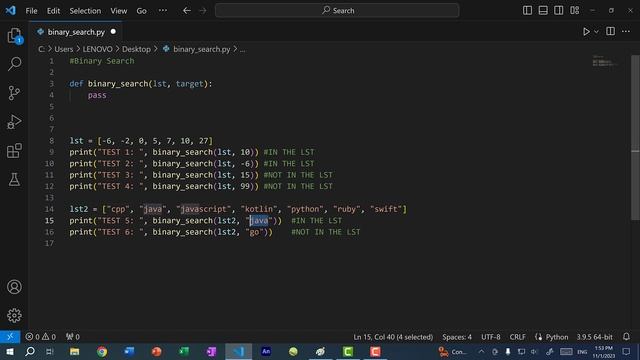Split the editor to the right
The image size is (640, 360).
click(610, 31)
